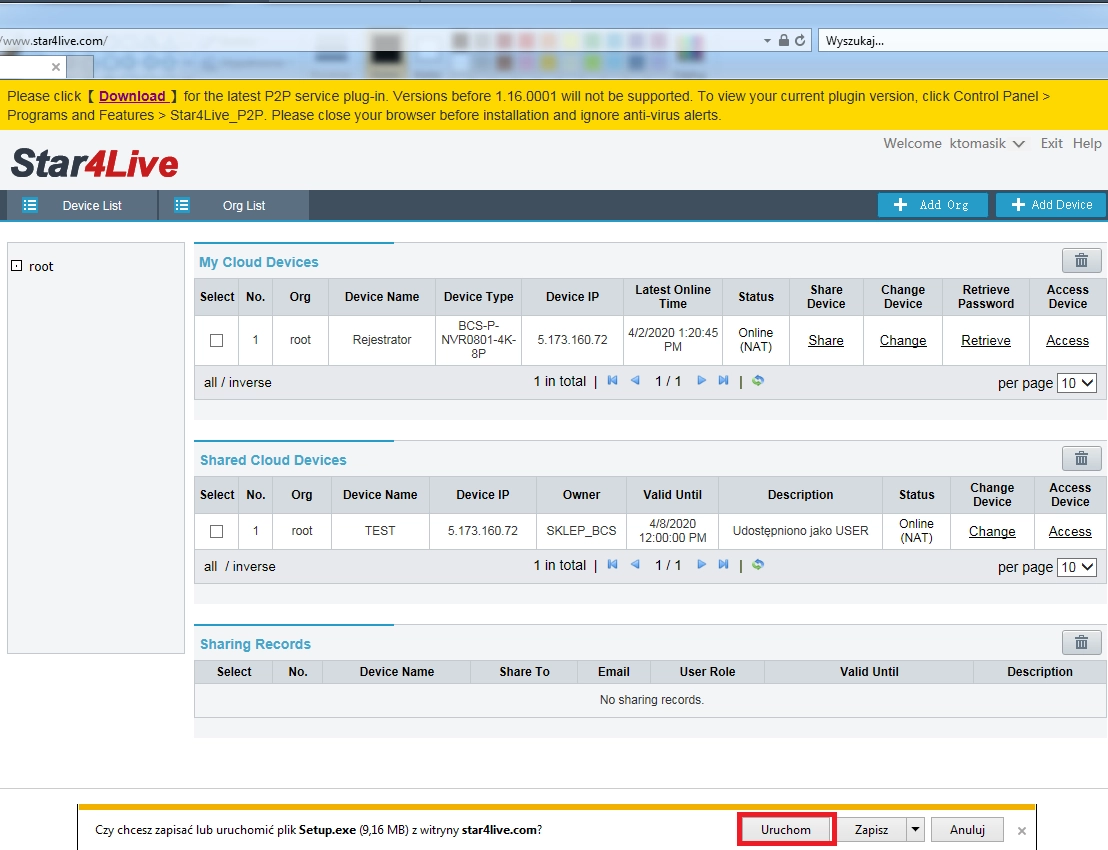Click the No sharing records text

[x=652, y=700]
